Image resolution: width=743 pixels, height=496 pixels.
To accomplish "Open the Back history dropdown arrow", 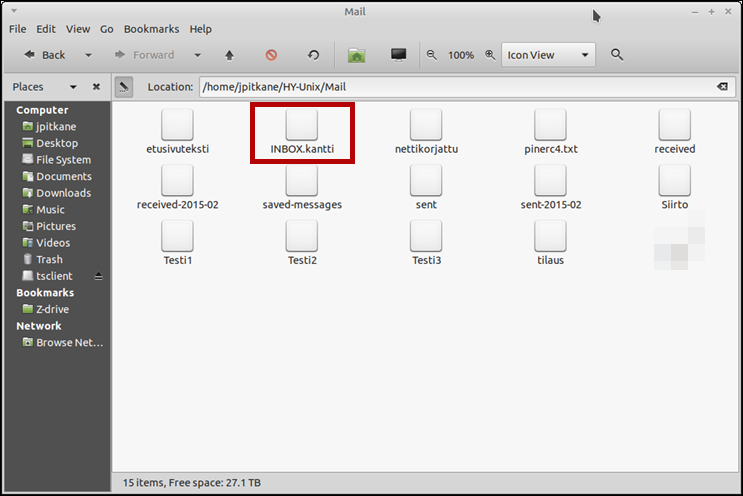I will pyautogui.click(x=88, y=55).
